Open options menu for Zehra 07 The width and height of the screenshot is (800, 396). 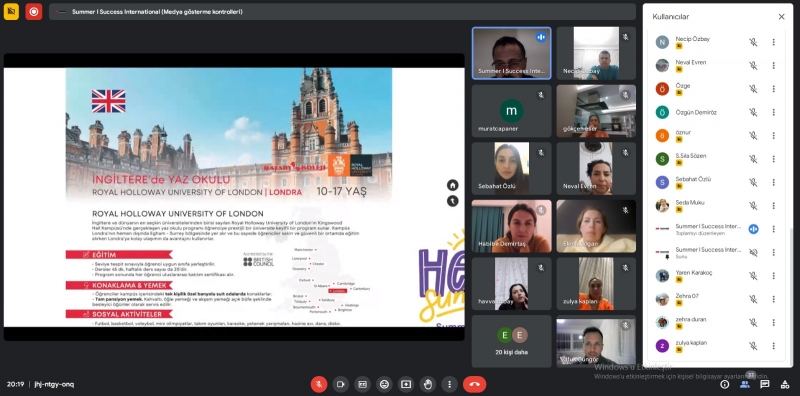(x=773, y=299)
